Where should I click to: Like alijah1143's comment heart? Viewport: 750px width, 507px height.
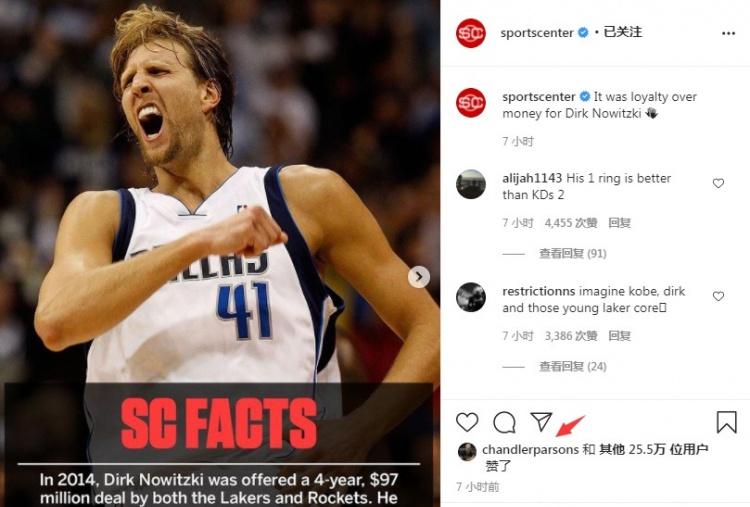(718, 183)
